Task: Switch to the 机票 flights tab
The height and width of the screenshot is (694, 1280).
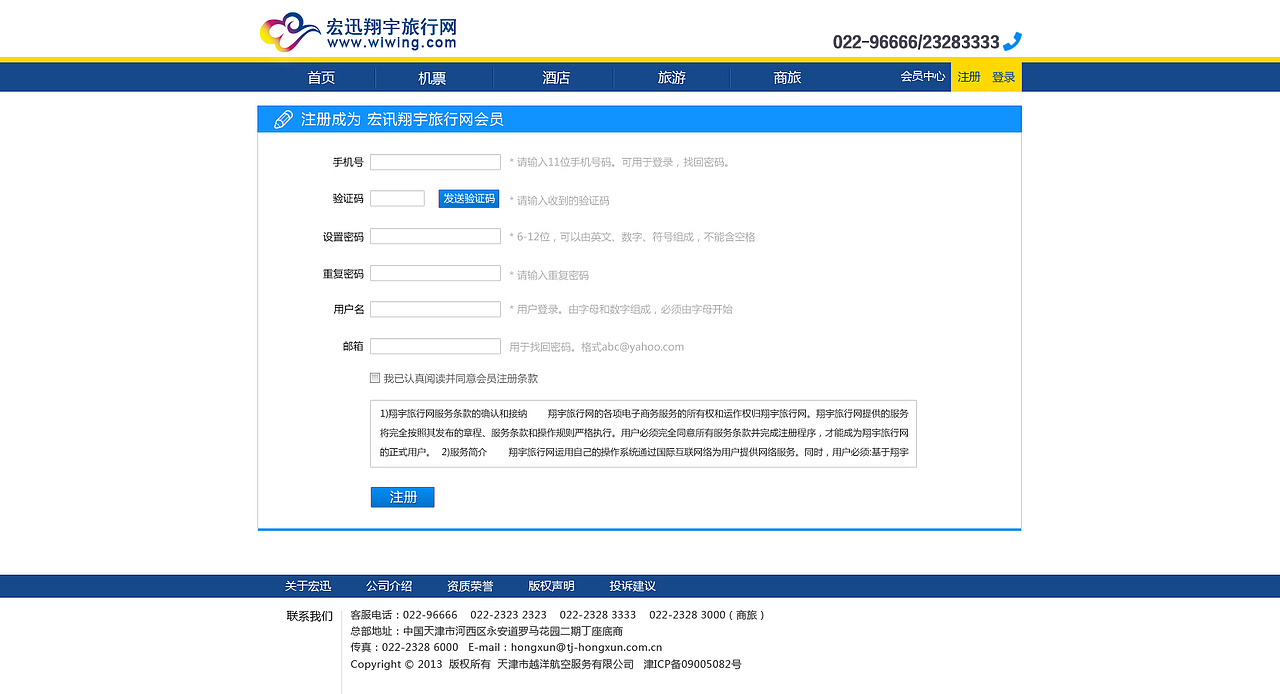Action: [x=431, y=76]
